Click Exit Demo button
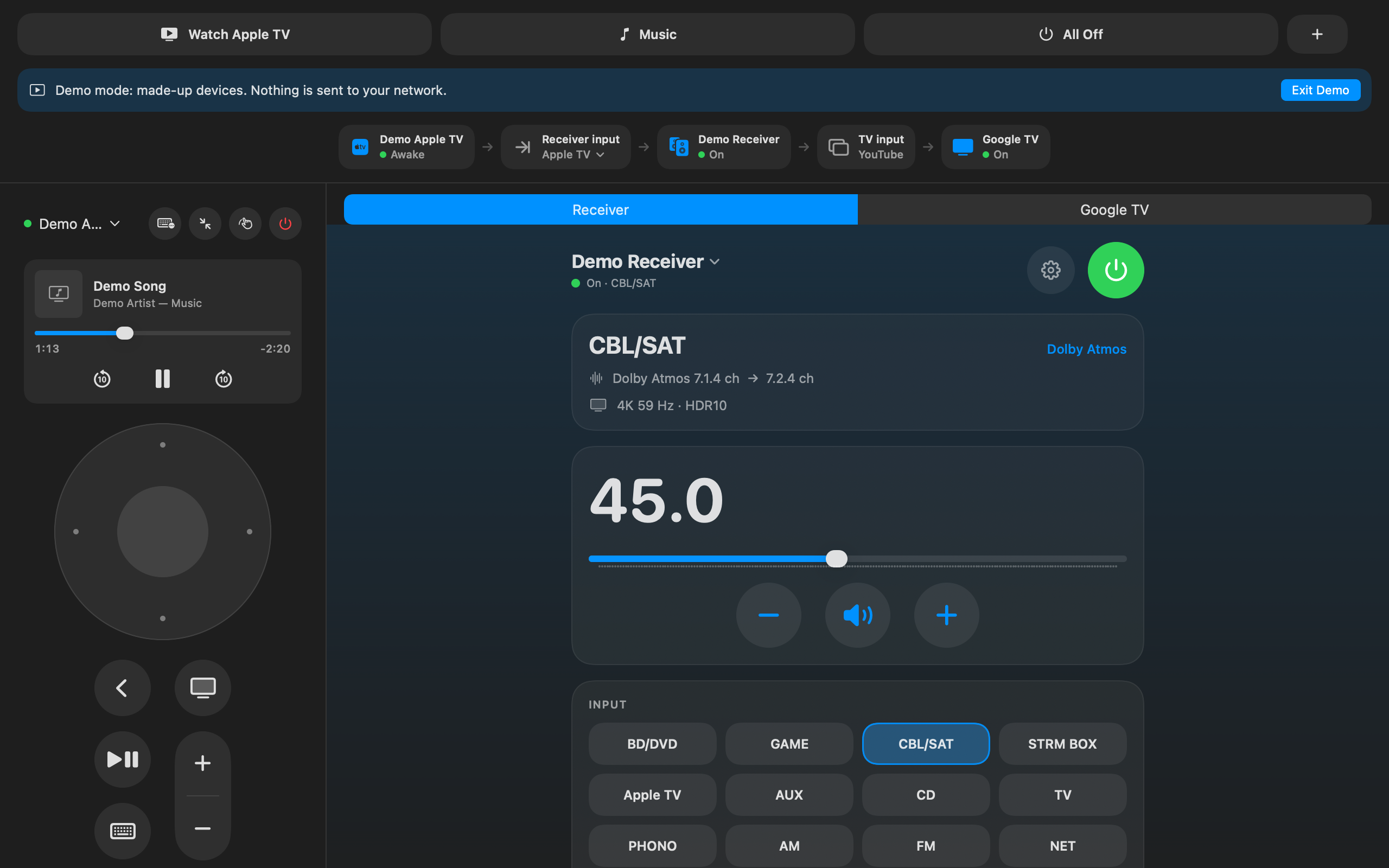1389x868 pixels. pos(1320,90)
